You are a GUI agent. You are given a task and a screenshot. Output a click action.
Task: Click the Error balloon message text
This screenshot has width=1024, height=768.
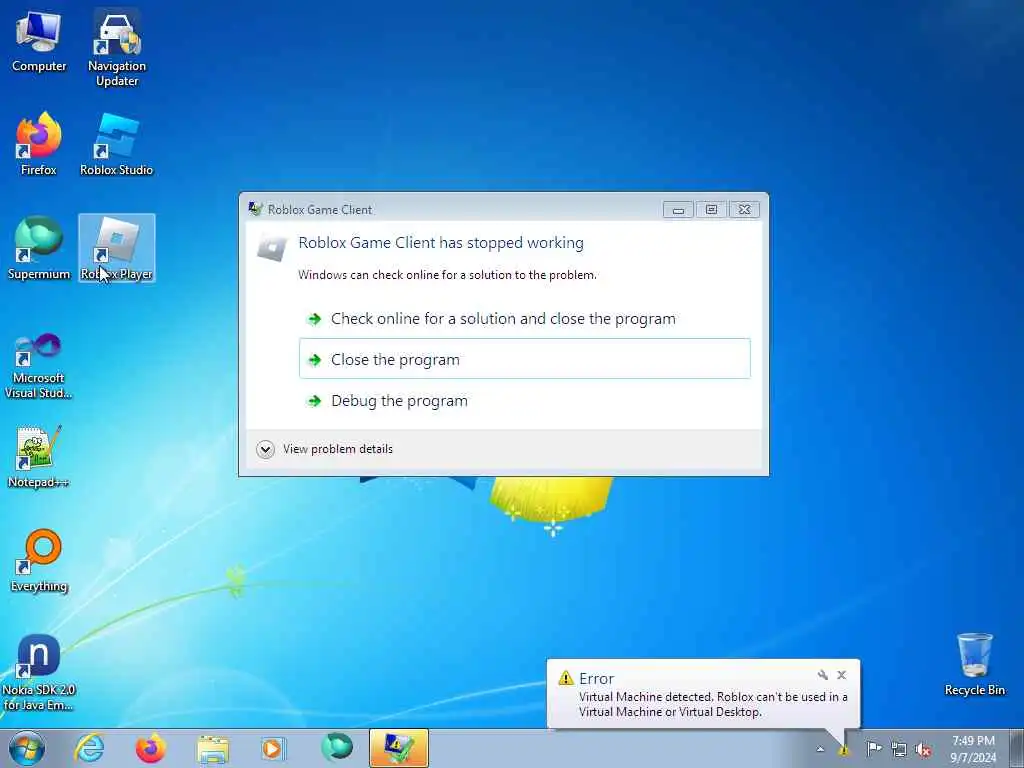713,704
